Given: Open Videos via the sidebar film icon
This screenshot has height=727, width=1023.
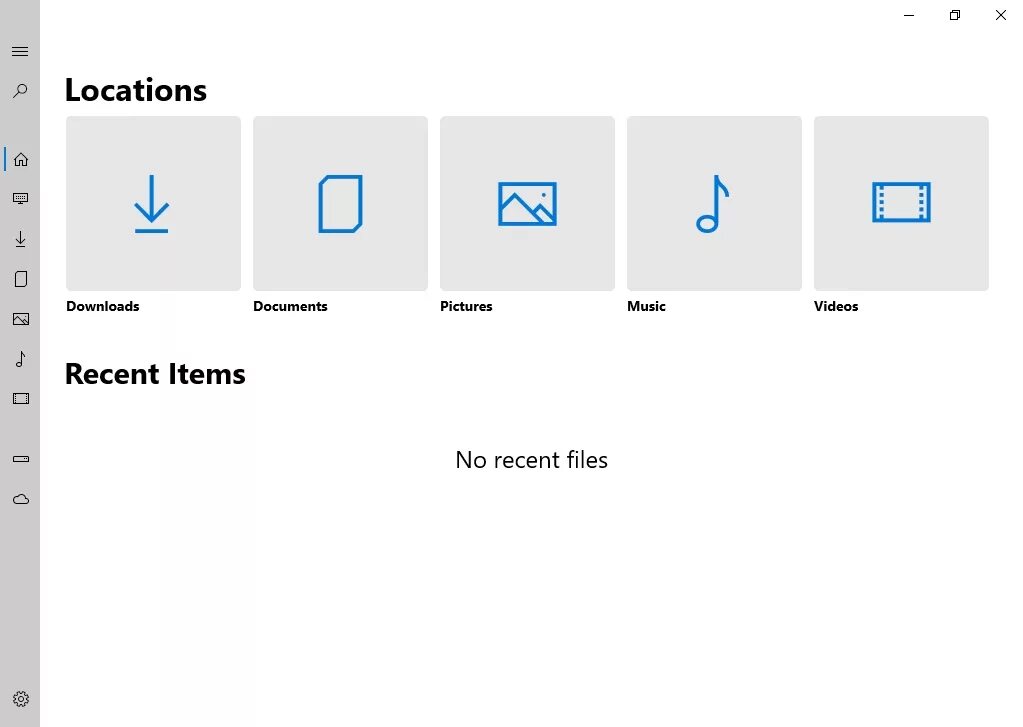Looking at the screenshot, I should 20,398.
